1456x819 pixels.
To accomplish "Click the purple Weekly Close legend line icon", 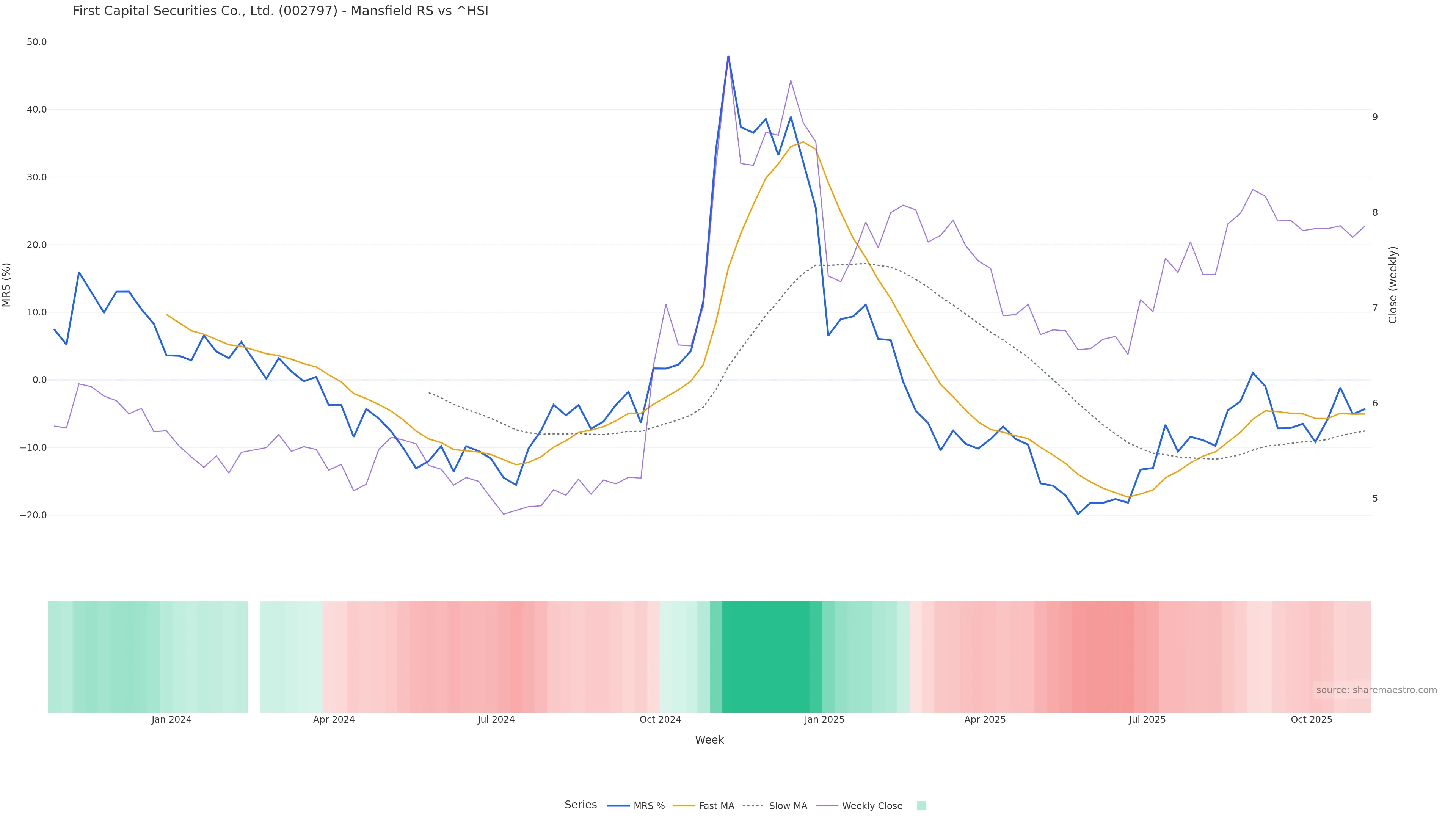I will tap(827, 806).
